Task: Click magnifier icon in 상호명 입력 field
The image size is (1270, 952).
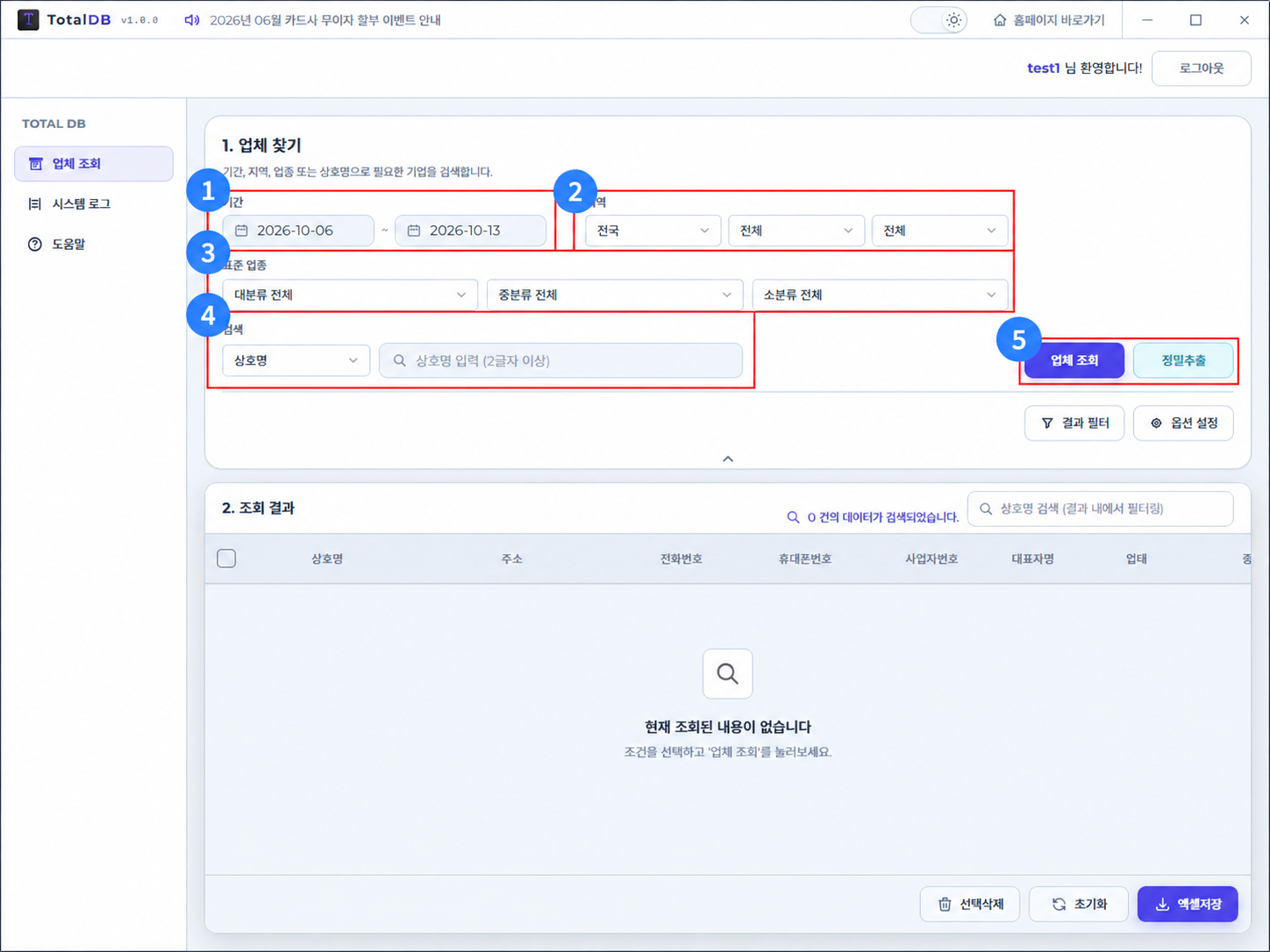Action: click(x=400, y=360)
